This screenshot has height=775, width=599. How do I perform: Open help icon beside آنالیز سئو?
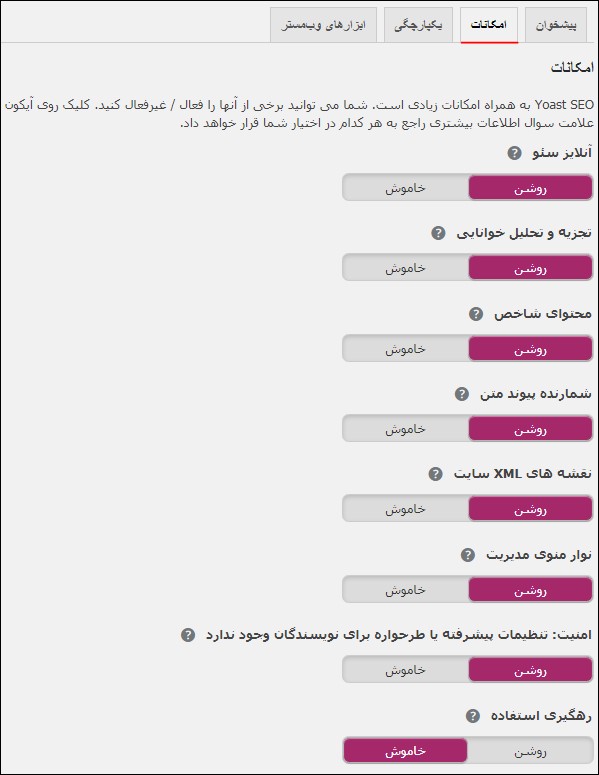(514, 153)
